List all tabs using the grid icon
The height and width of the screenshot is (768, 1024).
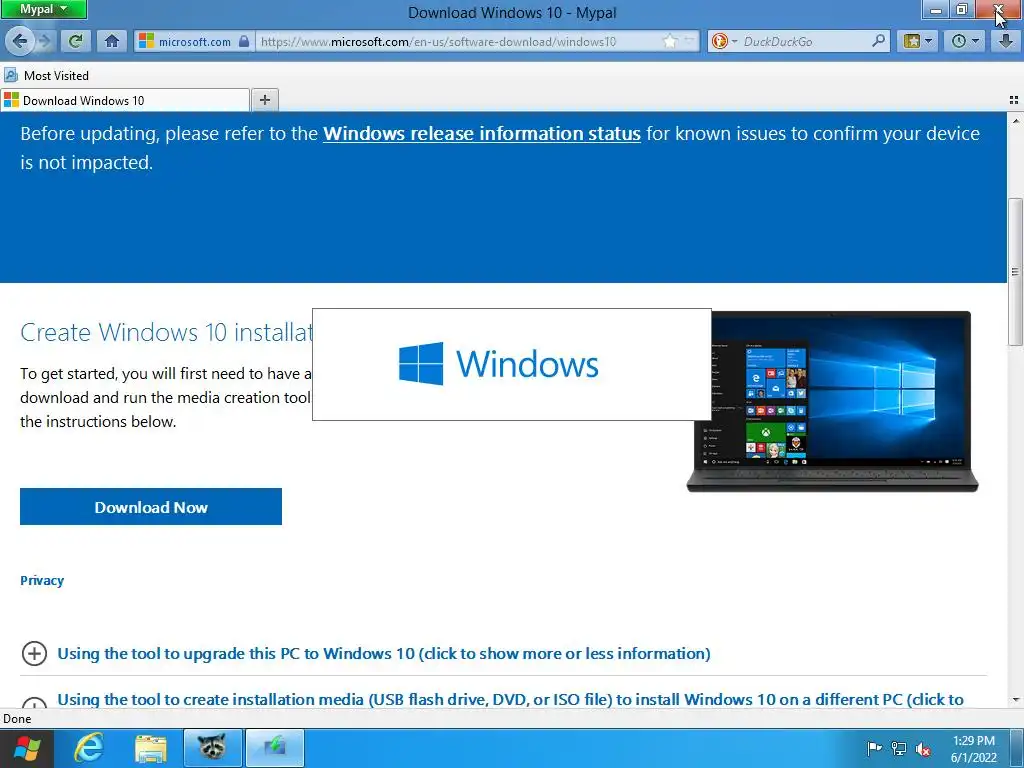(x=1014, y=100)
